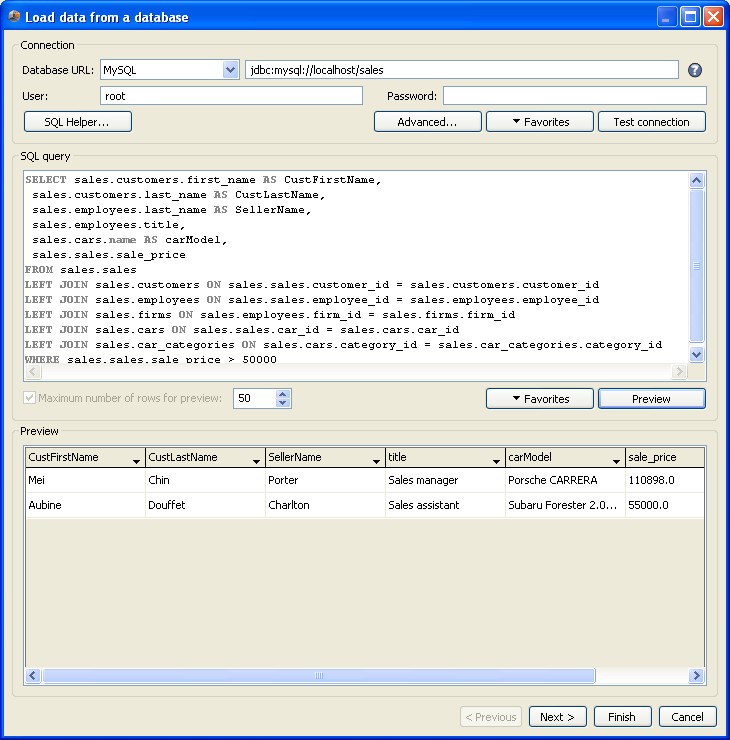Select the 110898.0 price cell
Image resolution: width=730 pixels, height=740 pixels.
tap(665, 480)
